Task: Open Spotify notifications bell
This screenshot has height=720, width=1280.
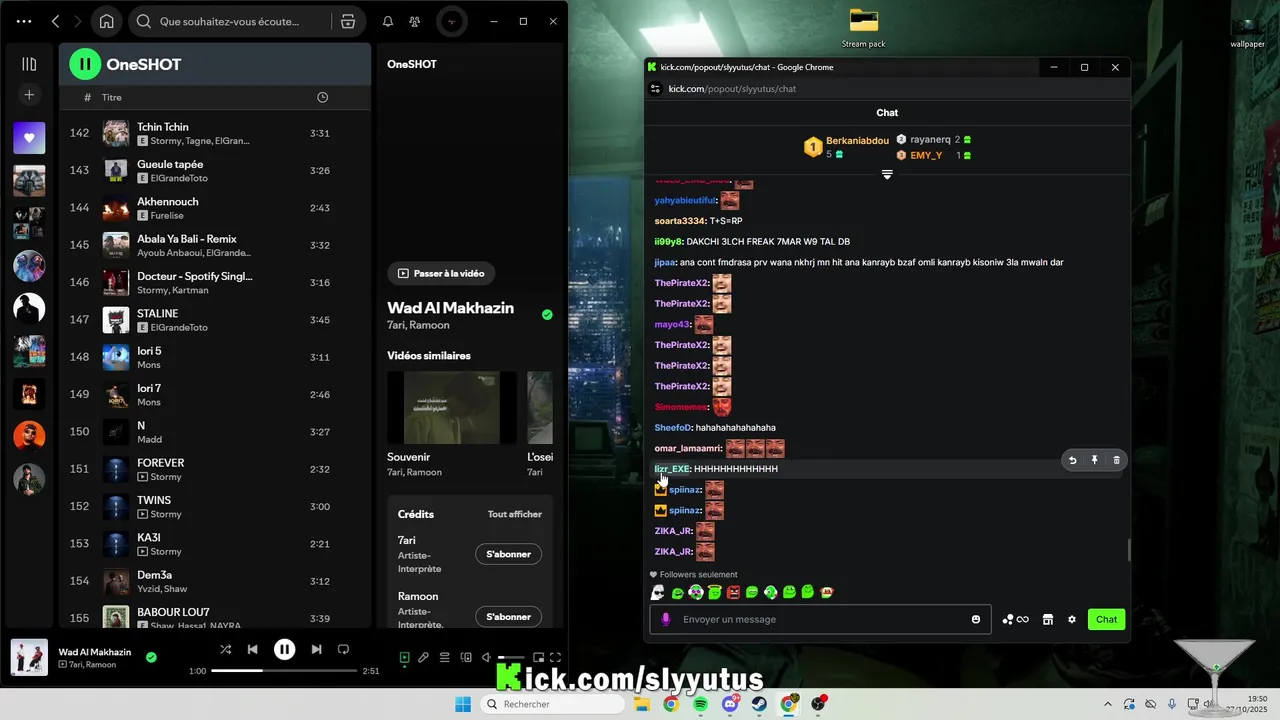Action: click(388, 21)
